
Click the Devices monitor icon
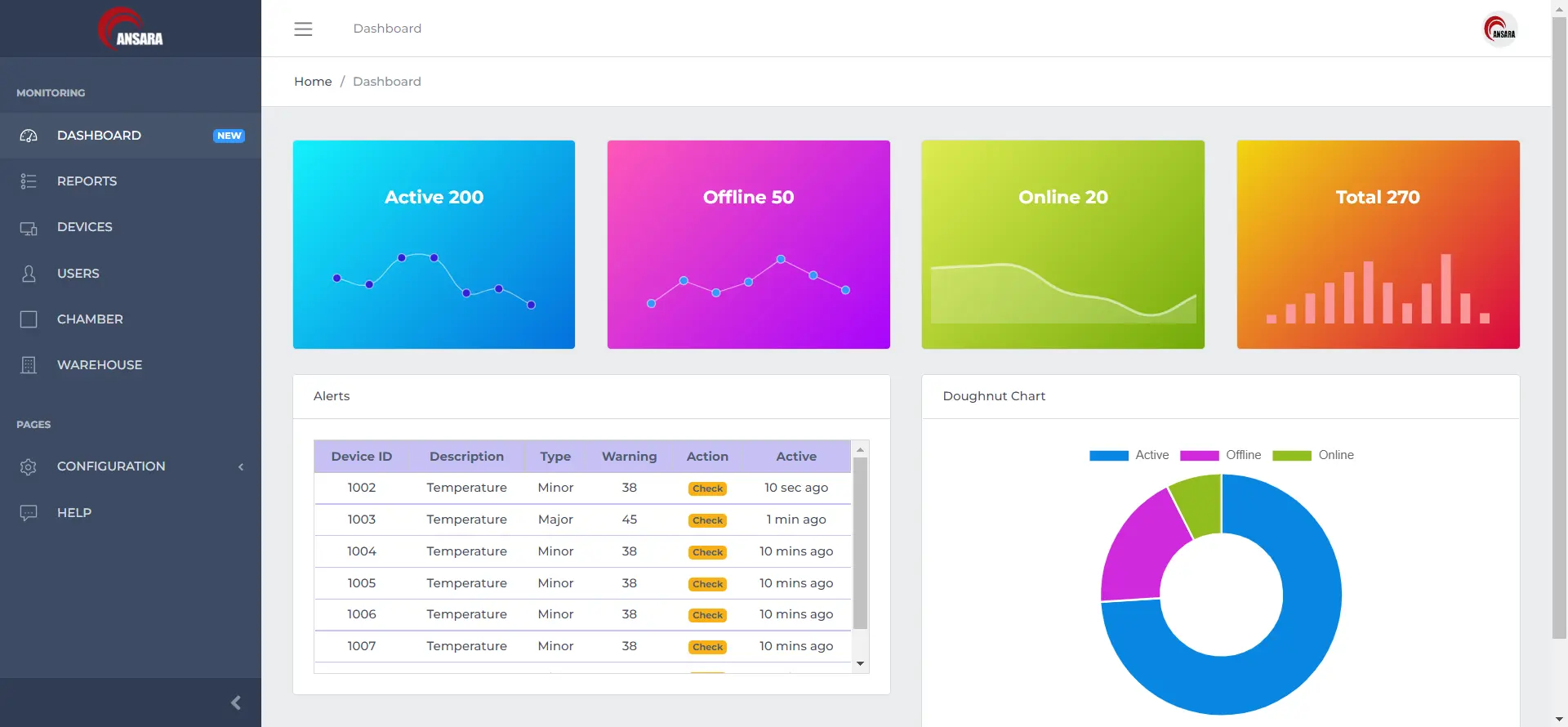tap(29, 228)
